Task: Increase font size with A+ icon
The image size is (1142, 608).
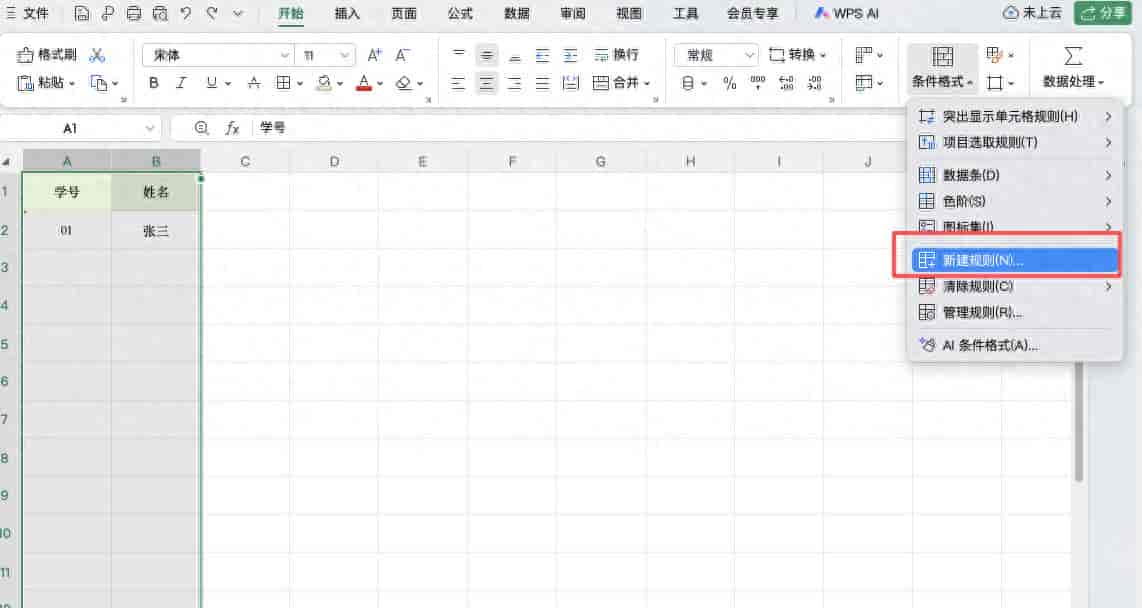Action: 374,55
